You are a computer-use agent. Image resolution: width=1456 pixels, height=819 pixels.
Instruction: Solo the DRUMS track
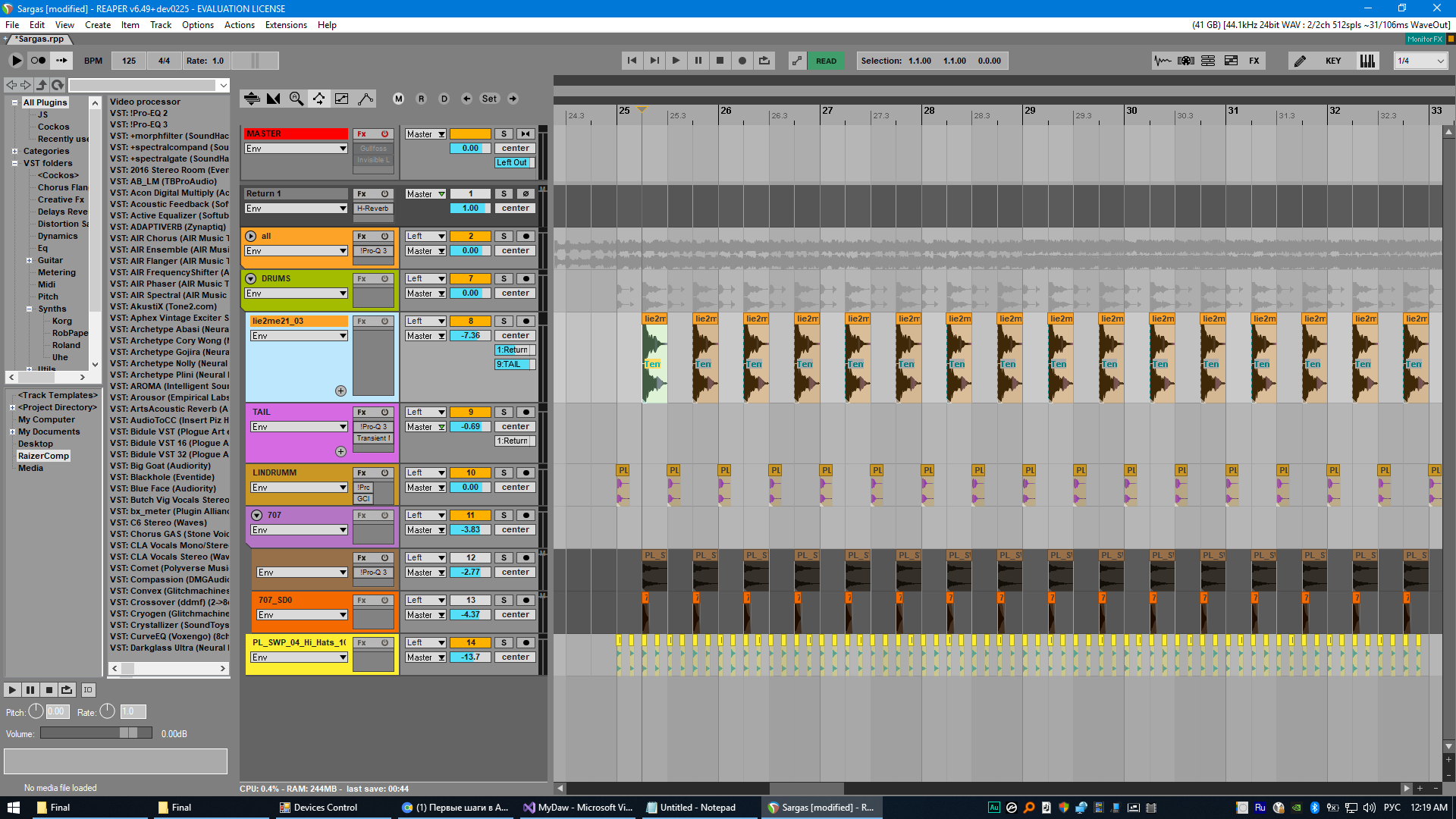(504, 279)
